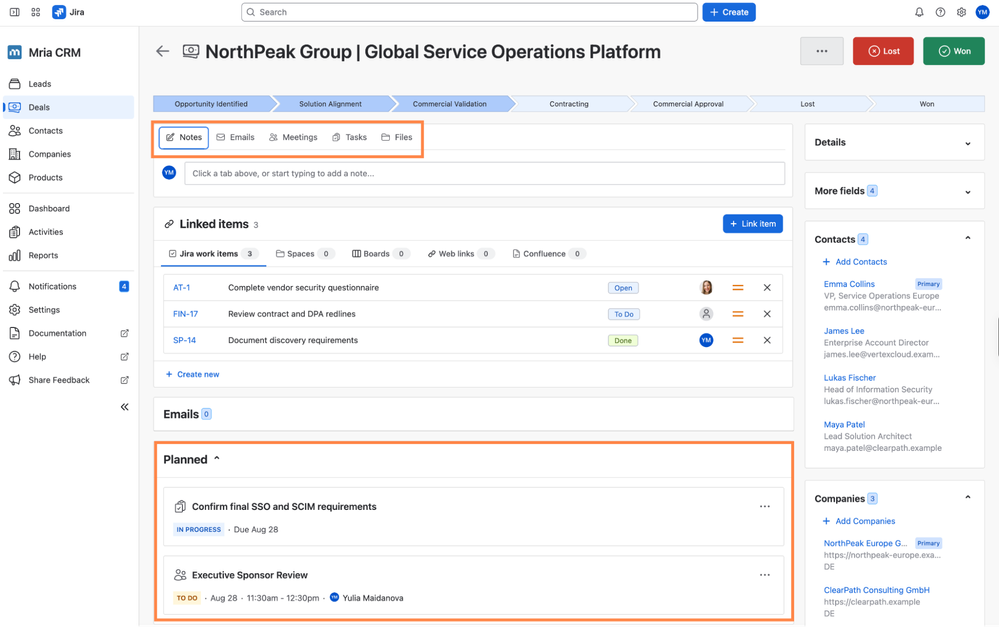Open the settings gear in top bar
The height and width of the screenshot is (627, 999).
coord(961,12)
